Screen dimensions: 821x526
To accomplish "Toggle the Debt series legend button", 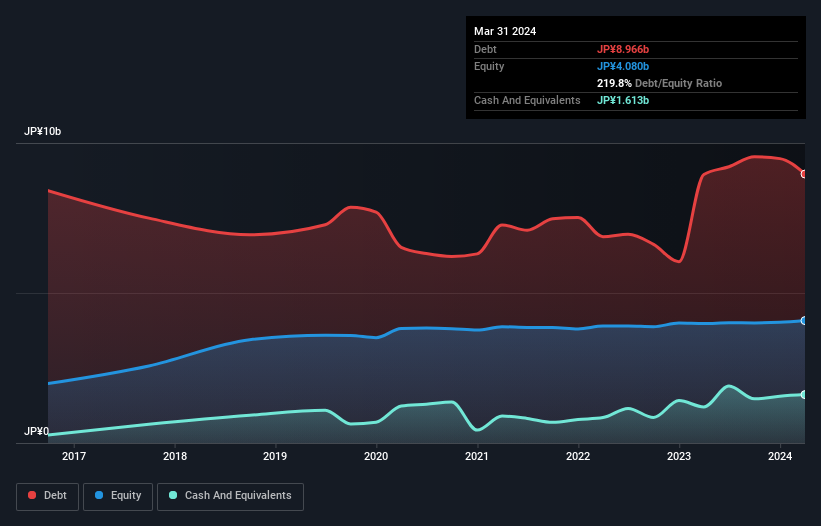I will click(47, 496).
